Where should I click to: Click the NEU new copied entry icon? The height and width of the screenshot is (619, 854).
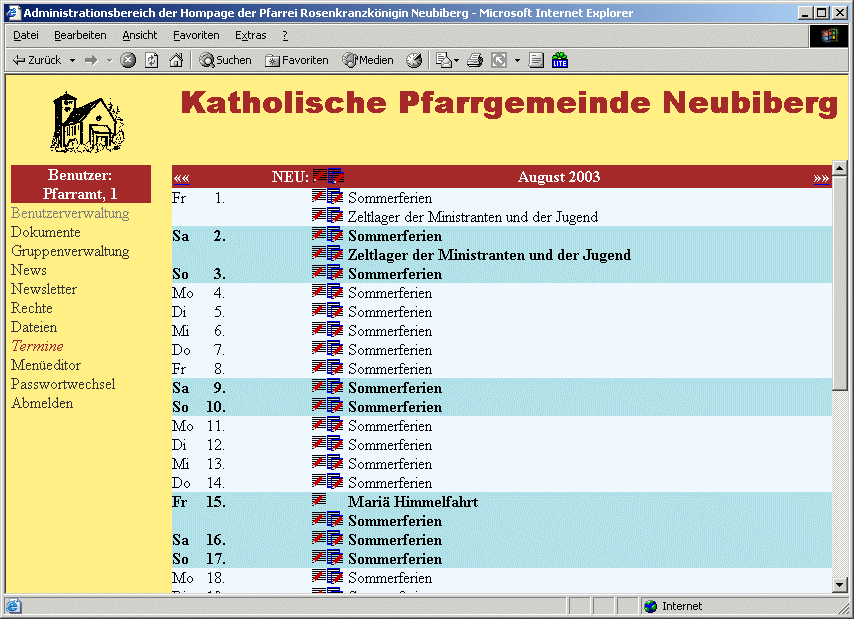[x=336, y=176]
